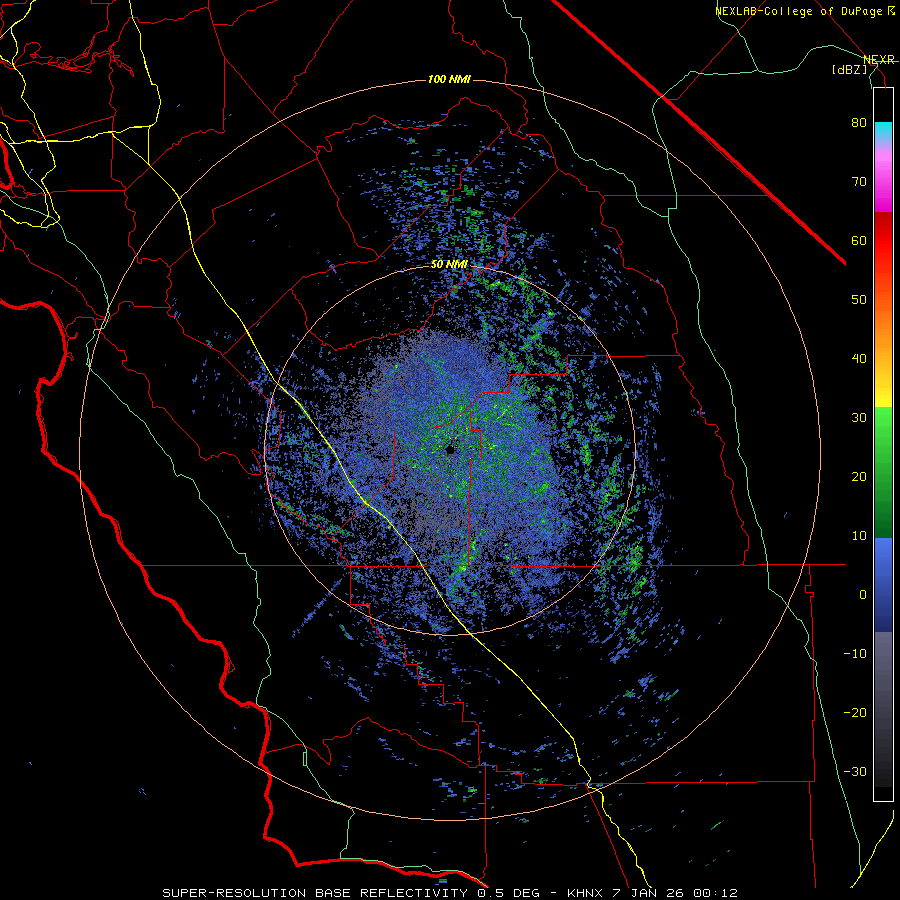
Task: Click the -30 value on the dBZ scale
Action: point(855,771)
